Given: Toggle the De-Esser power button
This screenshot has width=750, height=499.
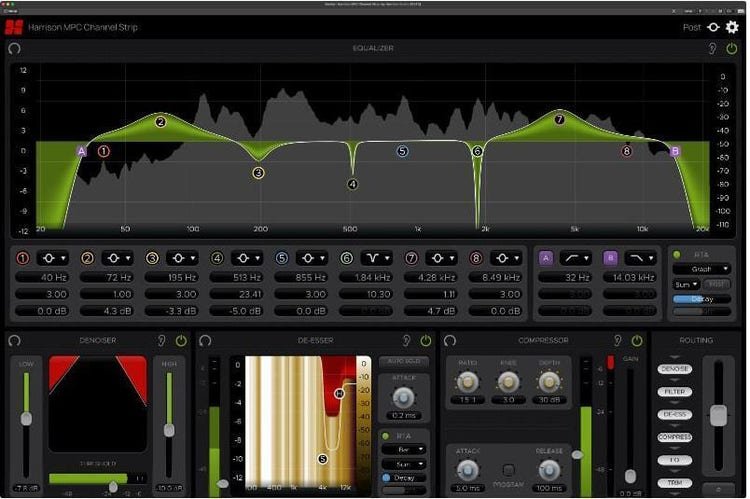Looking at the screenshot, I should [x=425, y=340].
